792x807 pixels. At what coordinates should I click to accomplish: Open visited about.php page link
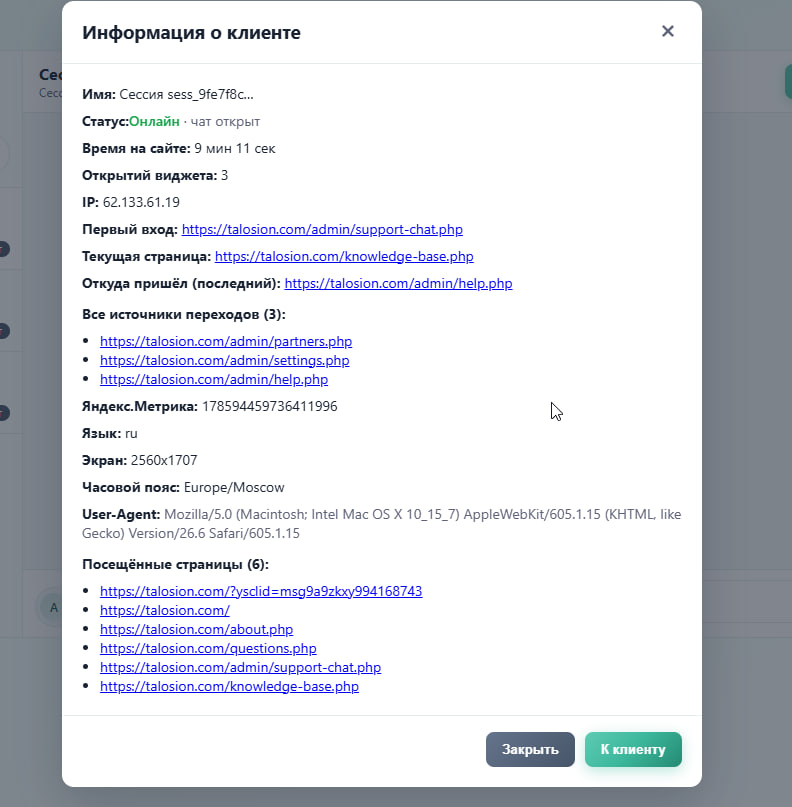pyautogui.click(x=197, y=629)
